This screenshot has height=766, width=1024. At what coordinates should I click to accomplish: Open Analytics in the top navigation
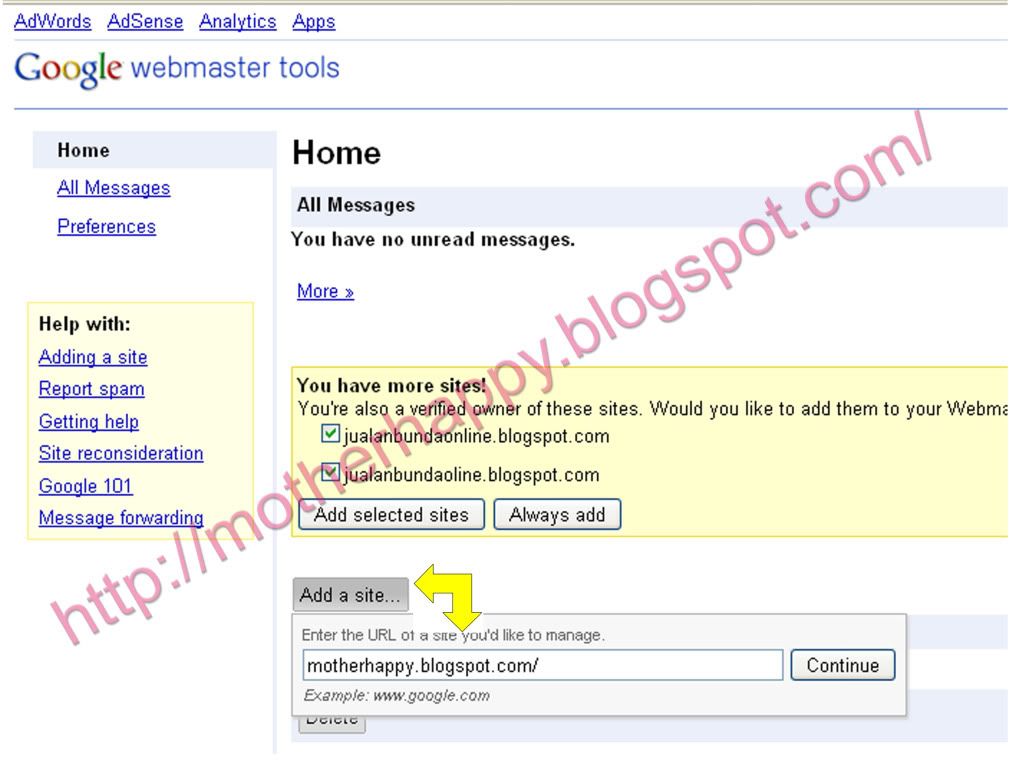[237, 21]
